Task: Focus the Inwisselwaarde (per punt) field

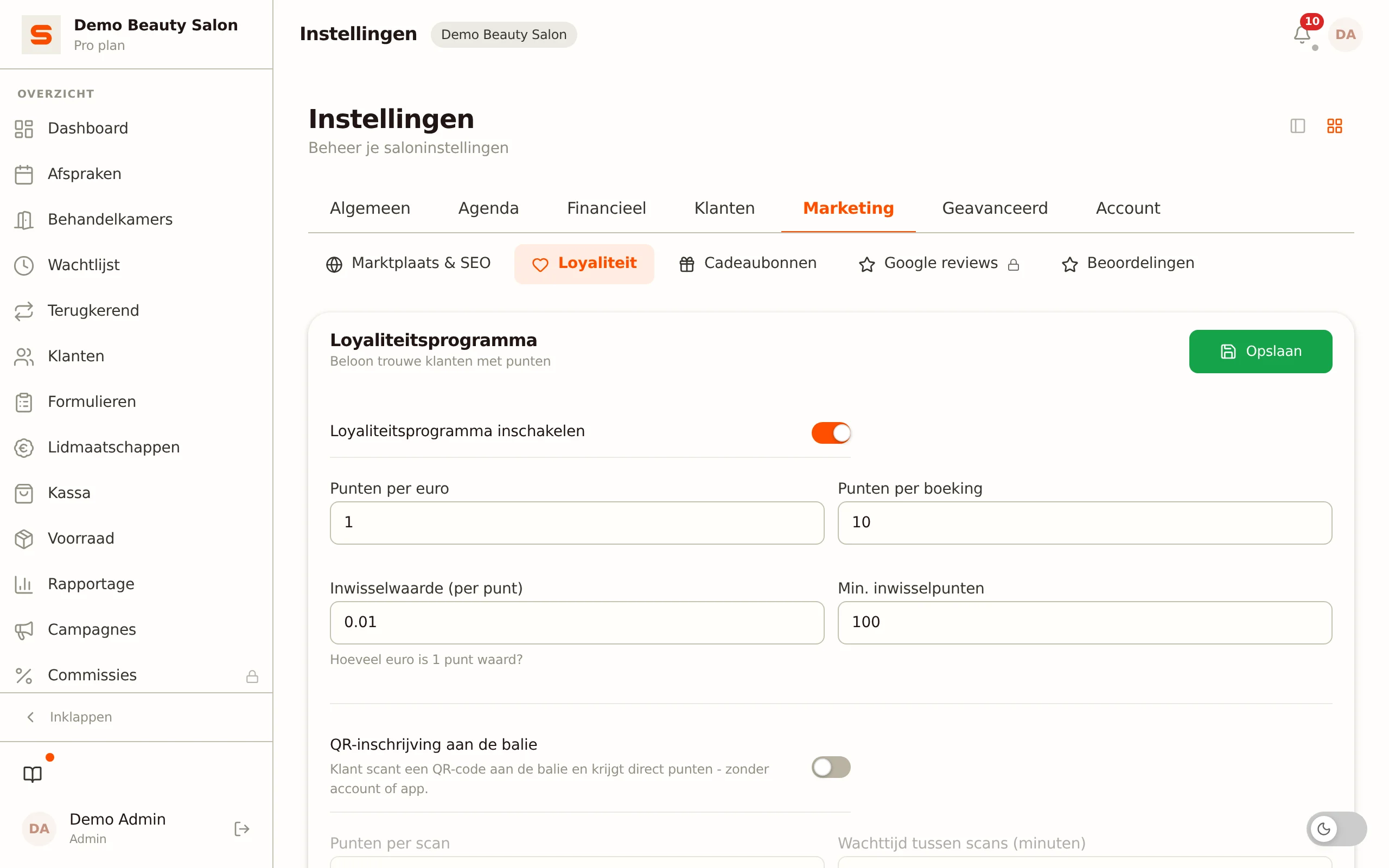Action: coord(577,623)
